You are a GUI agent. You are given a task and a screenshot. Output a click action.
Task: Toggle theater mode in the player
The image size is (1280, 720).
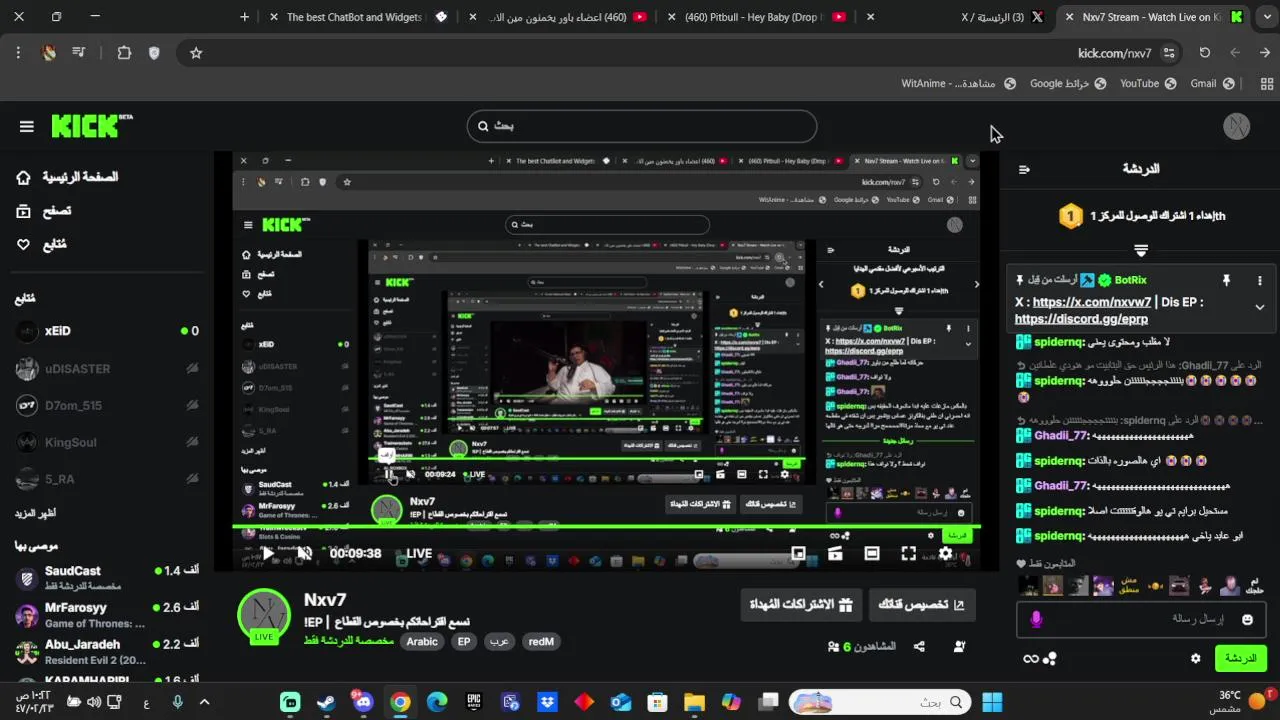pos(872,553)
